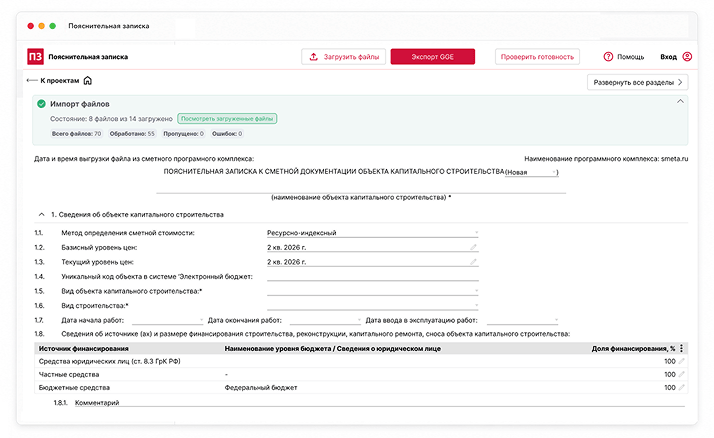Click the Вход login link
Image resolution: width=714 pixels, height=438 pixels.
coord(668,57)
